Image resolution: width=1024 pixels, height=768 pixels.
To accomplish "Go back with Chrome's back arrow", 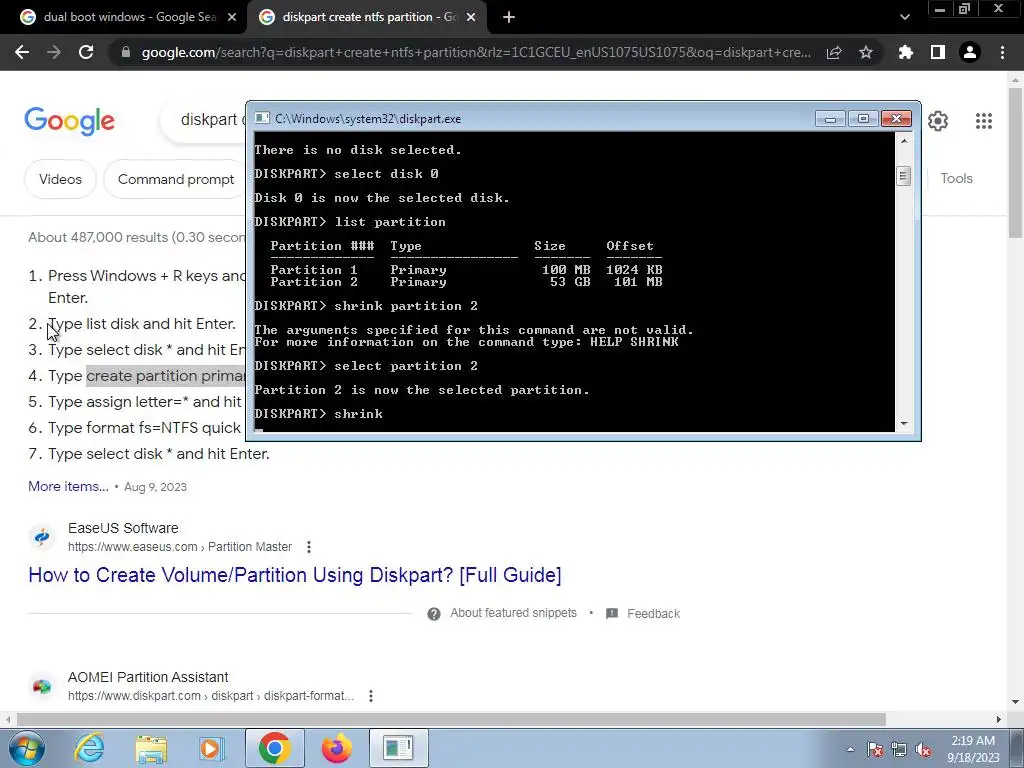I will [x=22, y=52].
